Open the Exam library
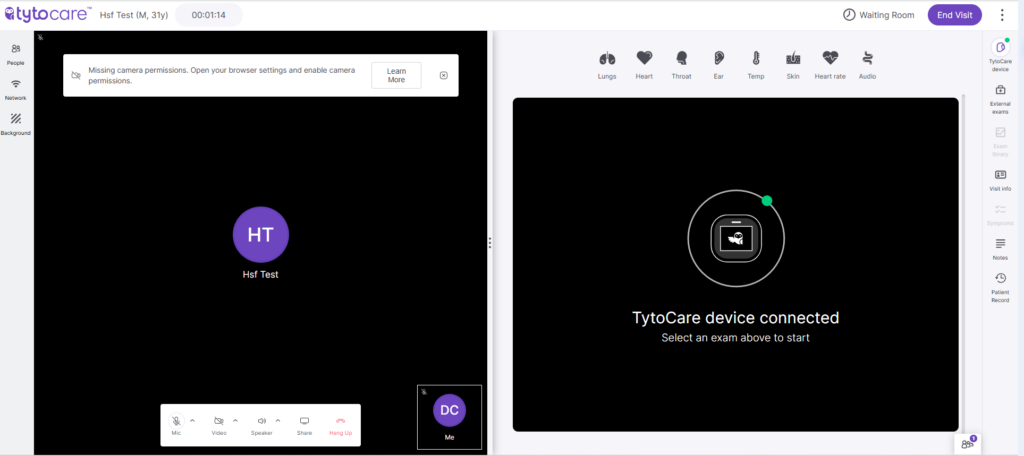Image resolution: width=1024 pixels, height=456 pixels. click(1000, 142)
